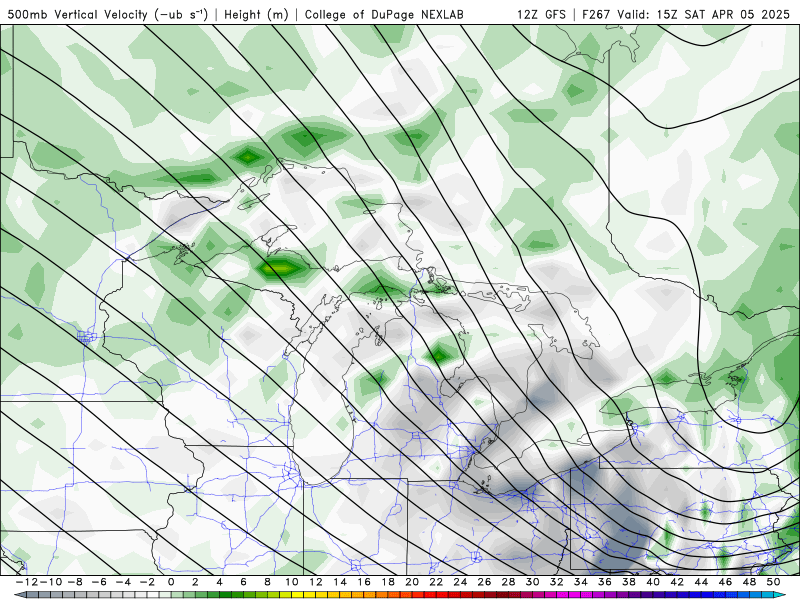Click the '12' colorbar label
800x600 pixels.
coord(316,582)
